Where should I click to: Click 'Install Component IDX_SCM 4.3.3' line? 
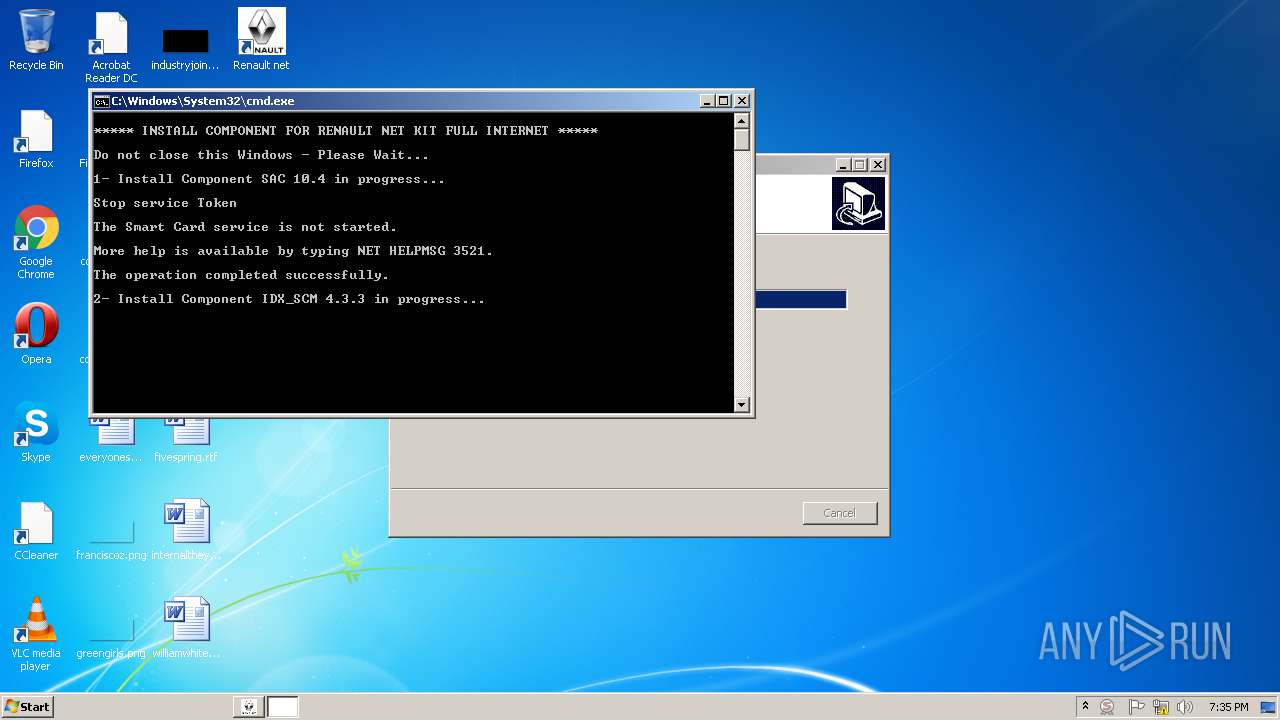pyautogui.click(x=289, y=299)
